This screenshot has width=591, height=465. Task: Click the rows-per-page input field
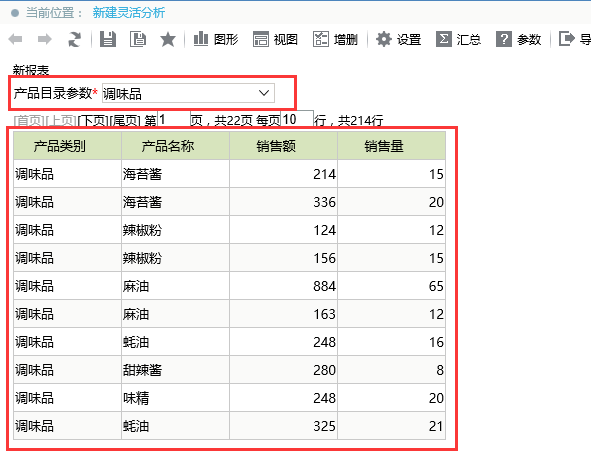point(297,119)
